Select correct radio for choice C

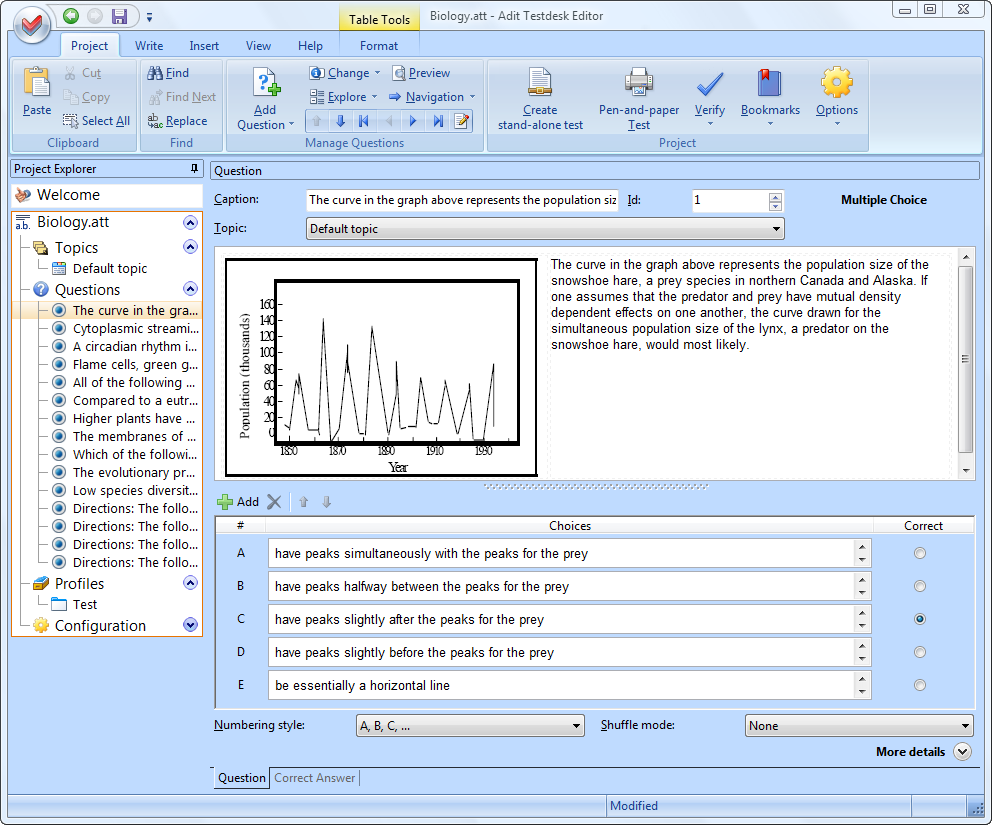[x=920, y=619]
